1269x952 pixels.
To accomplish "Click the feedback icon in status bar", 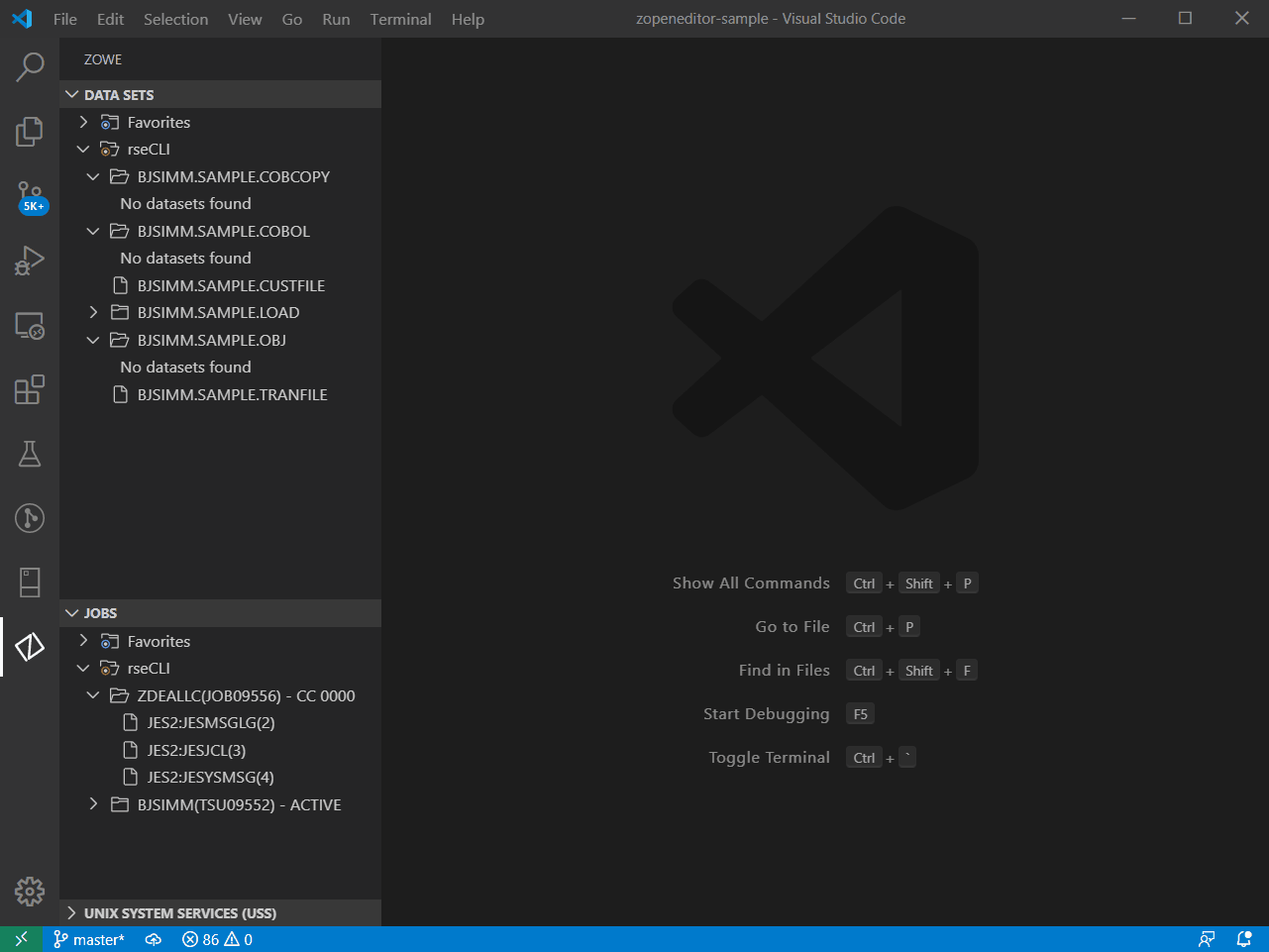I will tap(1207, 939).
